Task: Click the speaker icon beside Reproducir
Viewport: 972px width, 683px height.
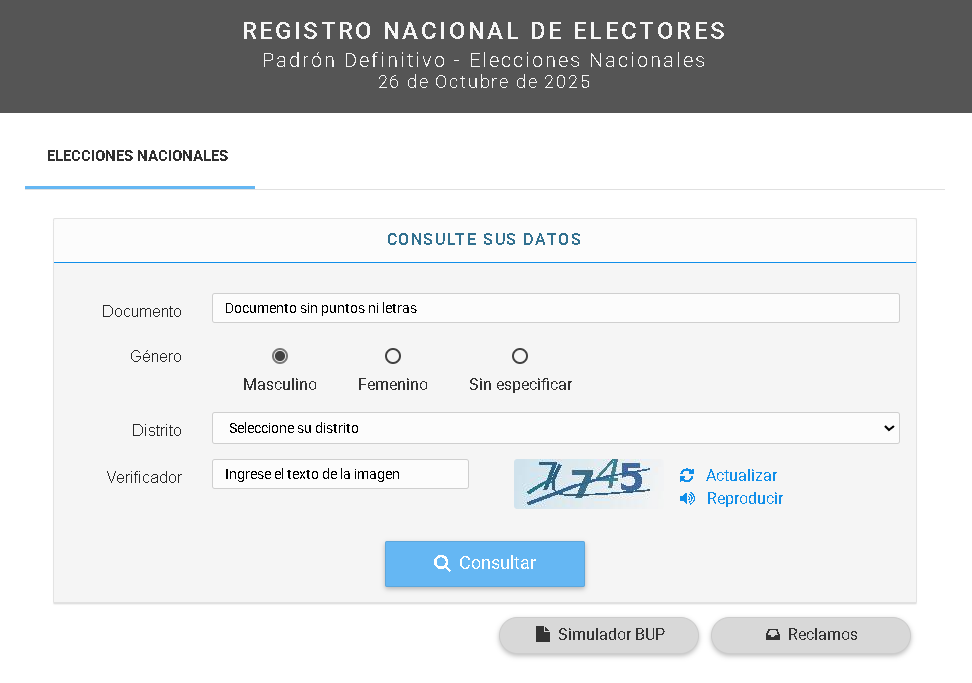Action: [x=687, y=499]
